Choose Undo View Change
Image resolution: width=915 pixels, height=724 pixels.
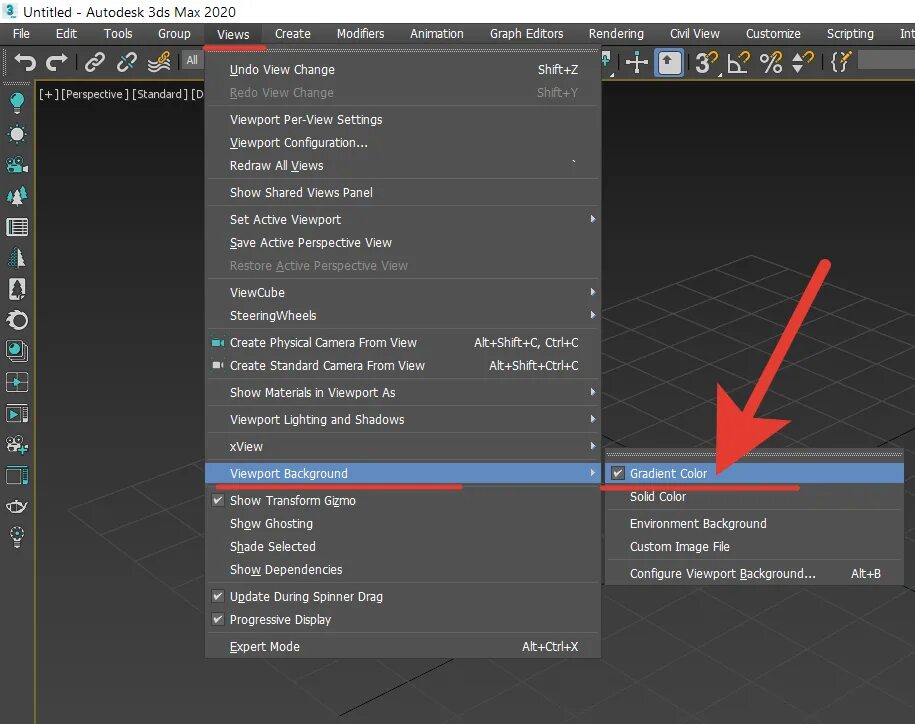coord(403,69)
